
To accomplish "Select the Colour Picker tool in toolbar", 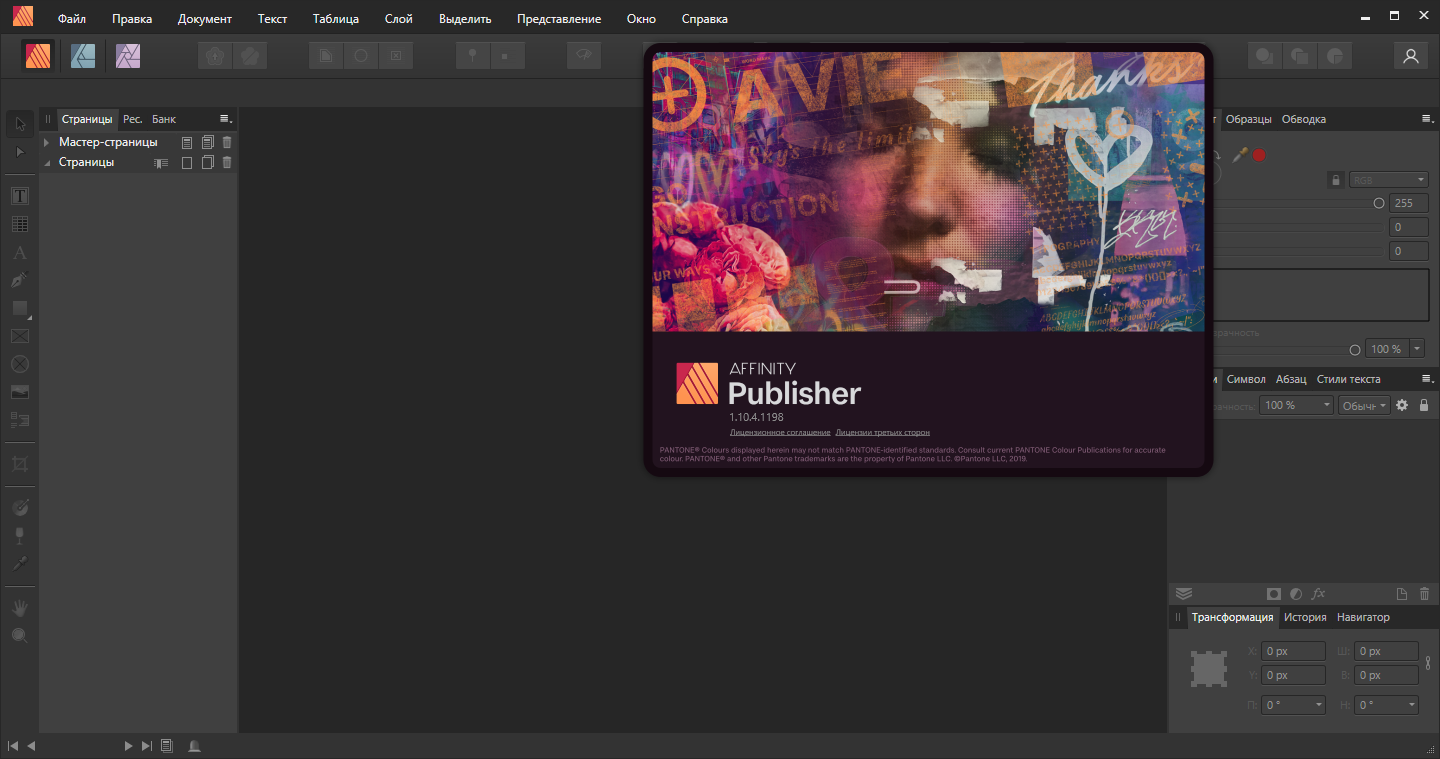I will pos(20,564).
